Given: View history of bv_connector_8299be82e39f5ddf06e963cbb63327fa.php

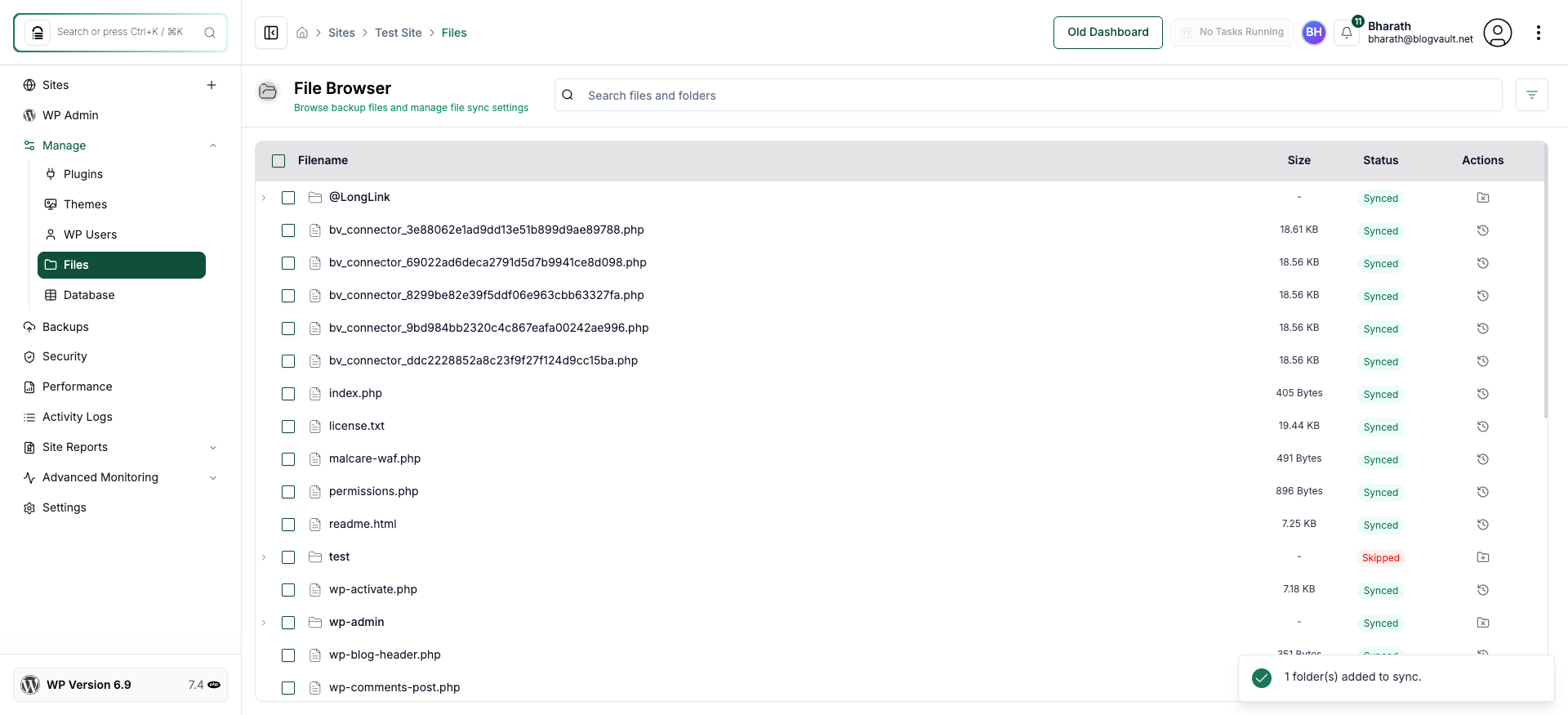Looking at the screenshot, I should 1483,296.
